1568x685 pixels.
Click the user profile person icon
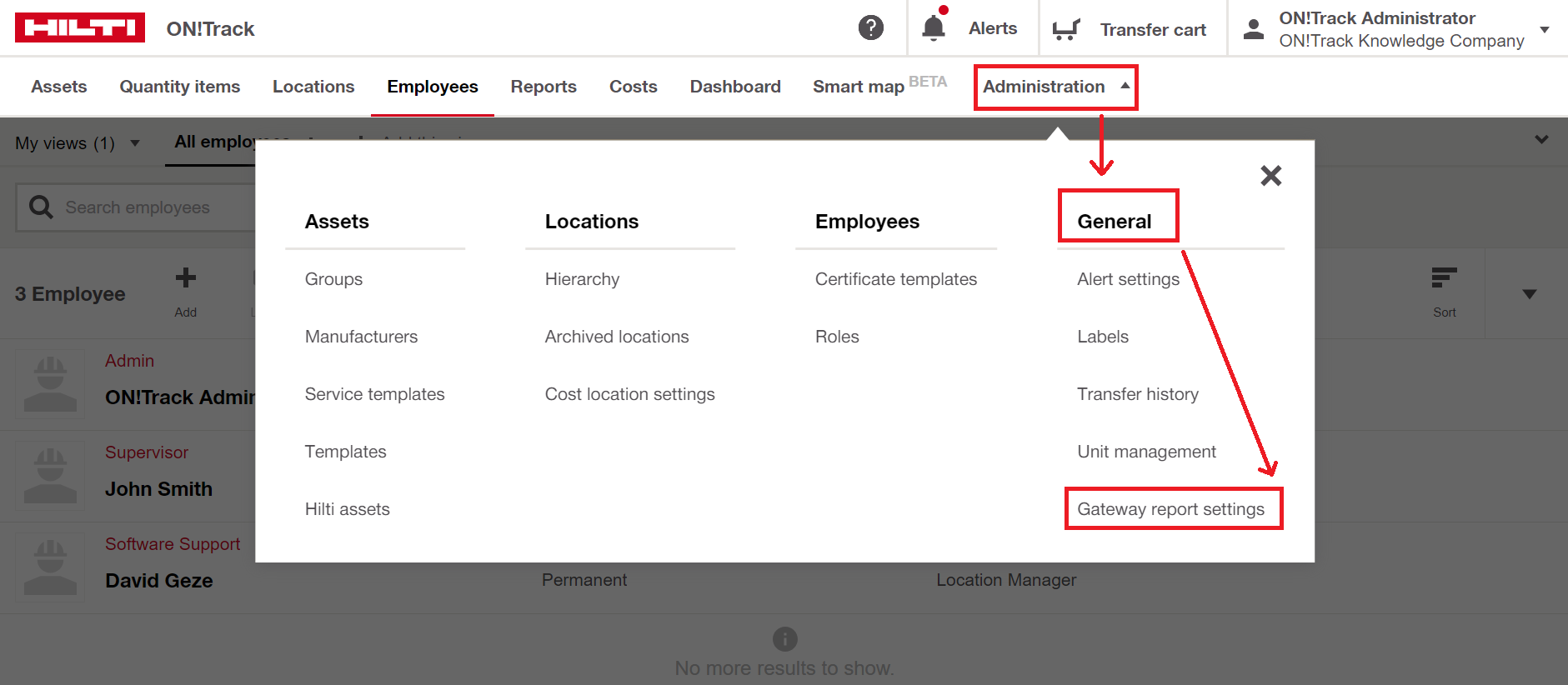coord(1254,29)
